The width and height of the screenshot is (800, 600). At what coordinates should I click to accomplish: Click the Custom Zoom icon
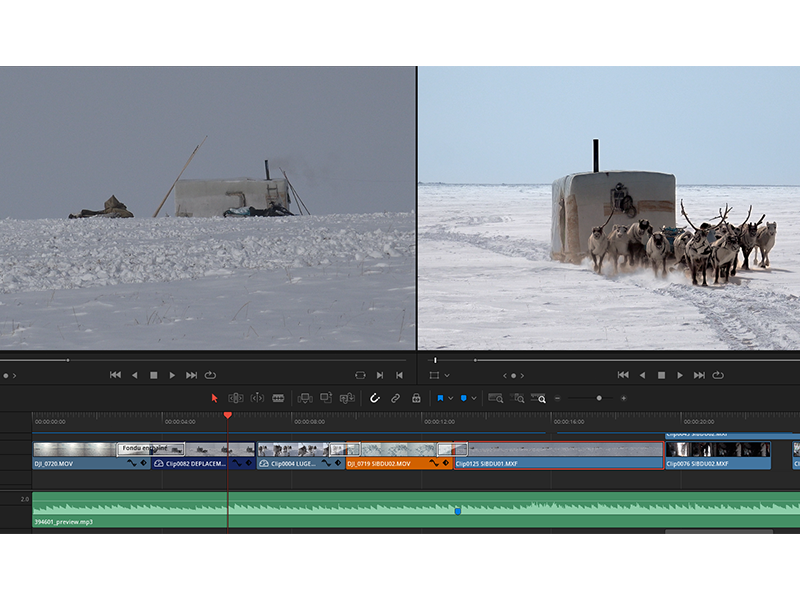[538, 398]
